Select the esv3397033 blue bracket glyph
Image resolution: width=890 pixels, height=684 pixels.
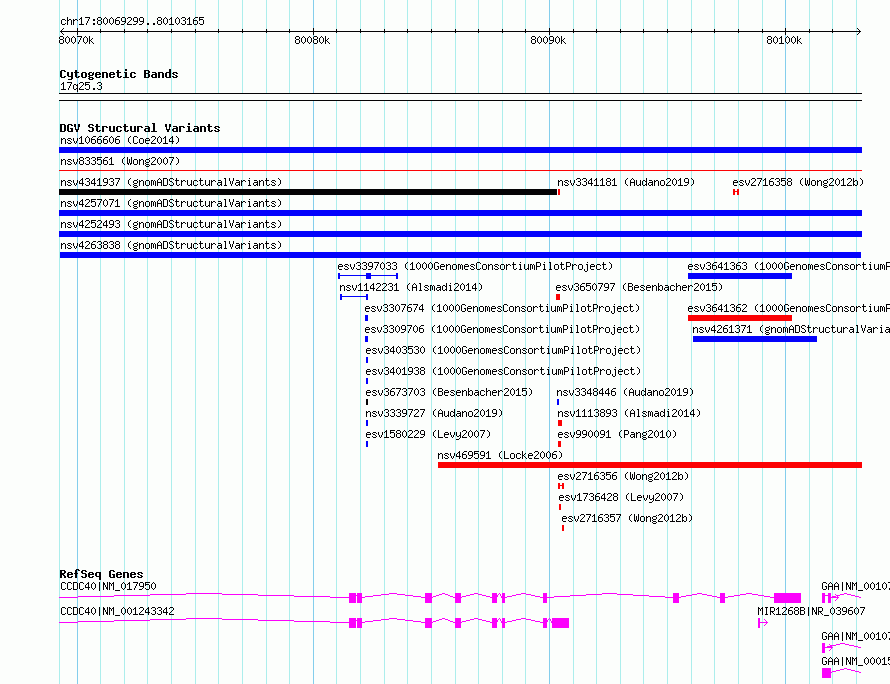click(368, 276)
